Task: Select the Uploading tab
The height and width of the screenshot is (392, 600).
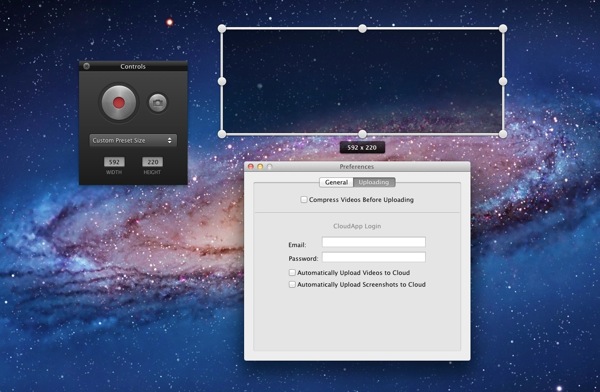Action: click(x=374, y=182)
